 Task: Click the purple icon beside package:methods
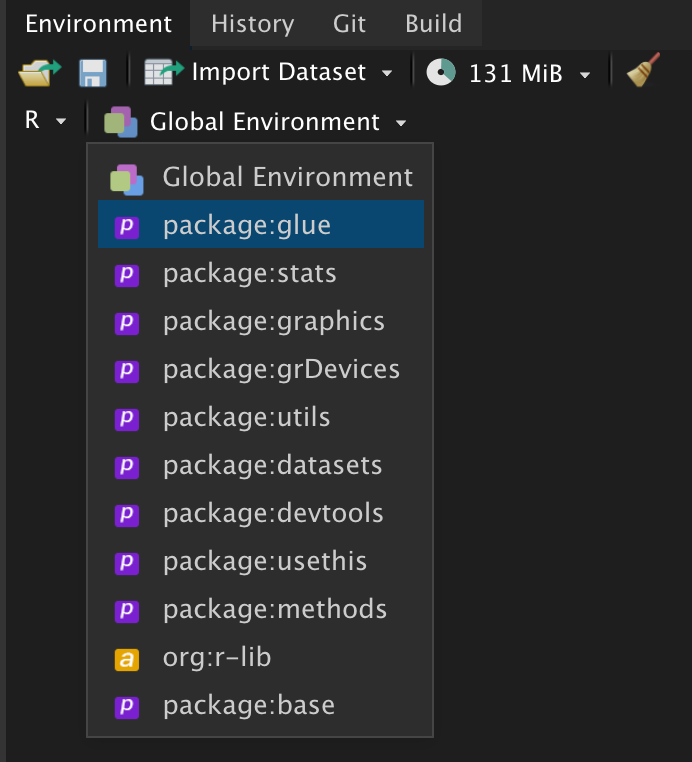coord(127,611)
